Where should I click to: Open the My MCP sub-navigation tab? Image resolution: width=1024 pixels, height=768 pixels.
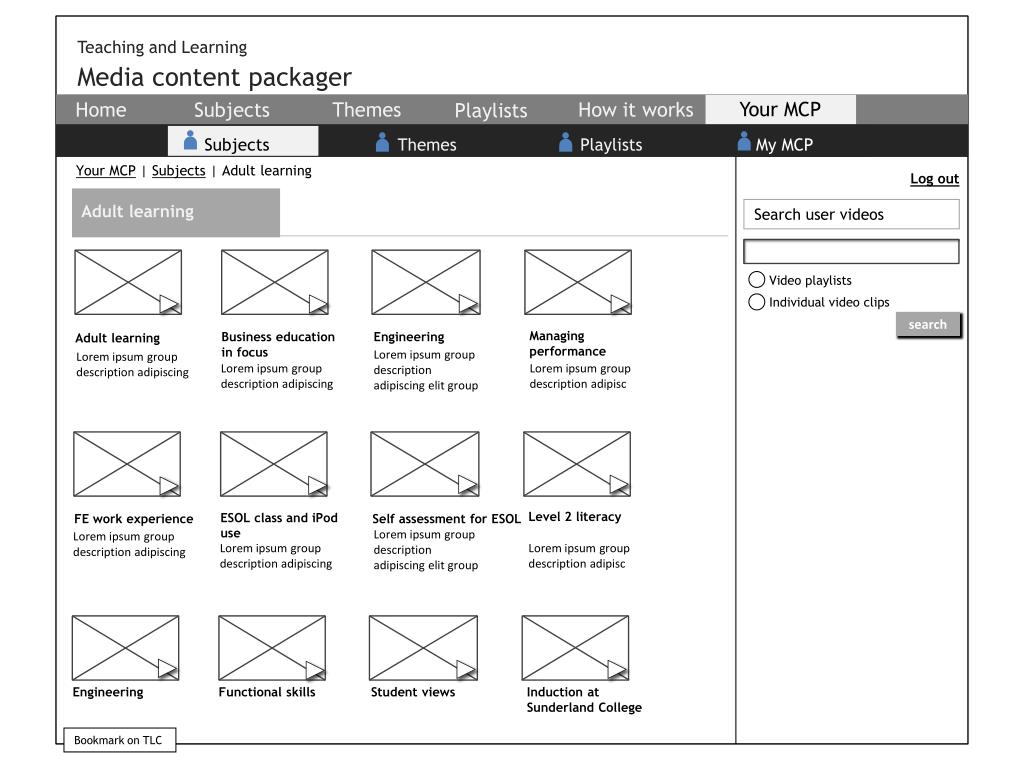pyautogui.click(x=775, y=144)
